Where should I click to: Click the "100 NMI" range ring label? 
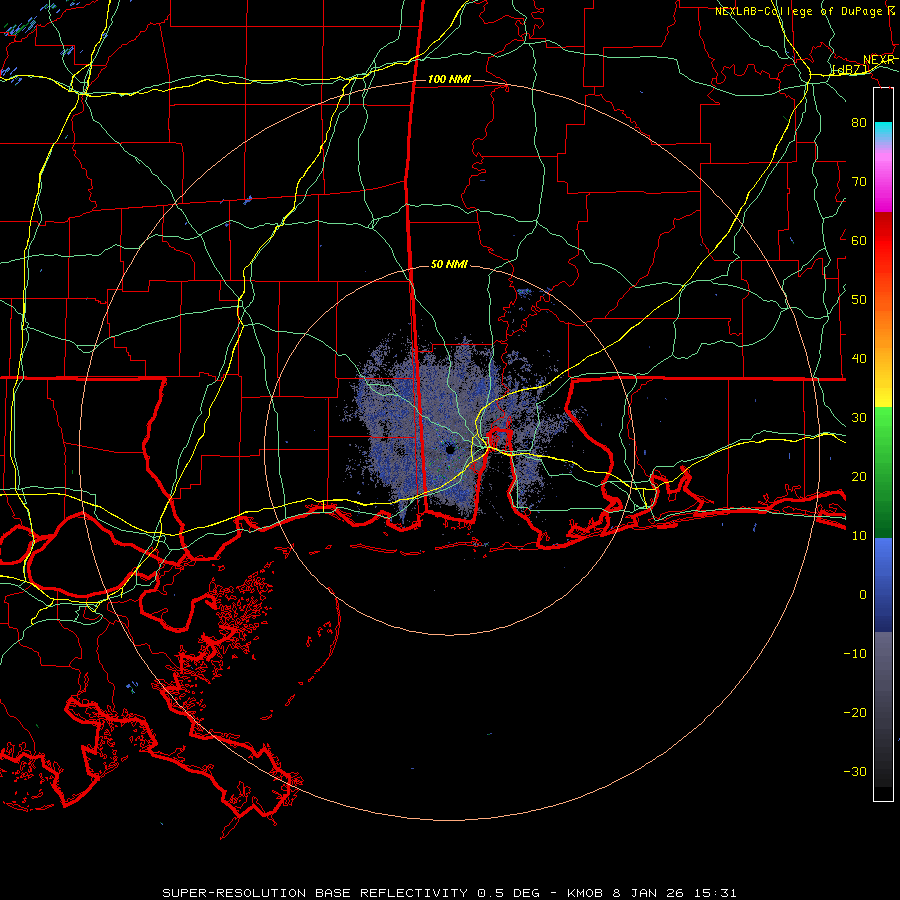(449, 79)
